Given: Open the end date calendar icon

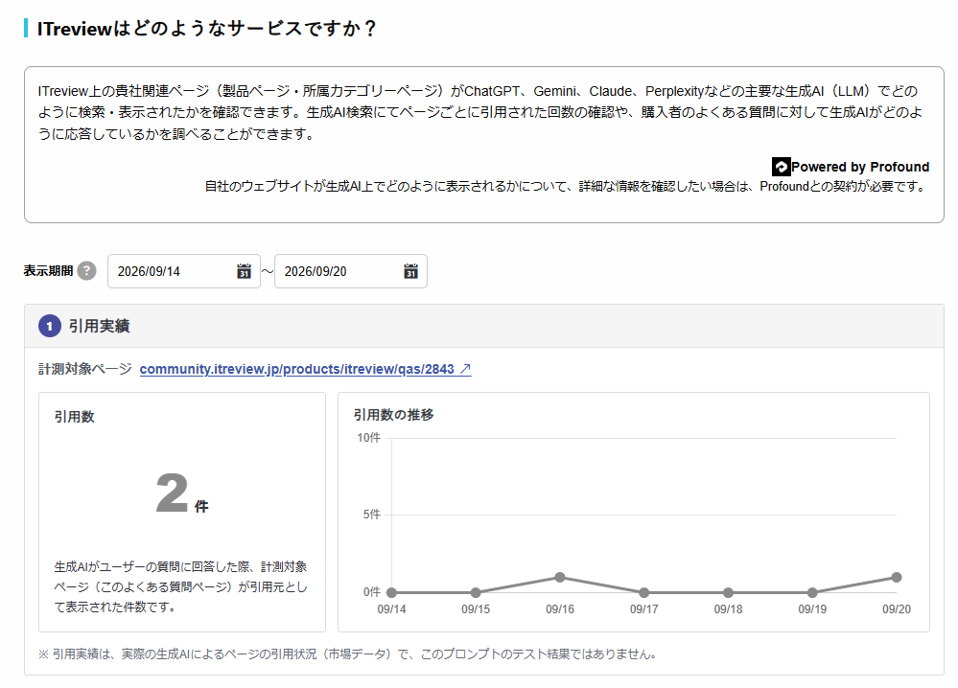Looking at the screenshot, I should pyautogui.click(x=411, y=271).
